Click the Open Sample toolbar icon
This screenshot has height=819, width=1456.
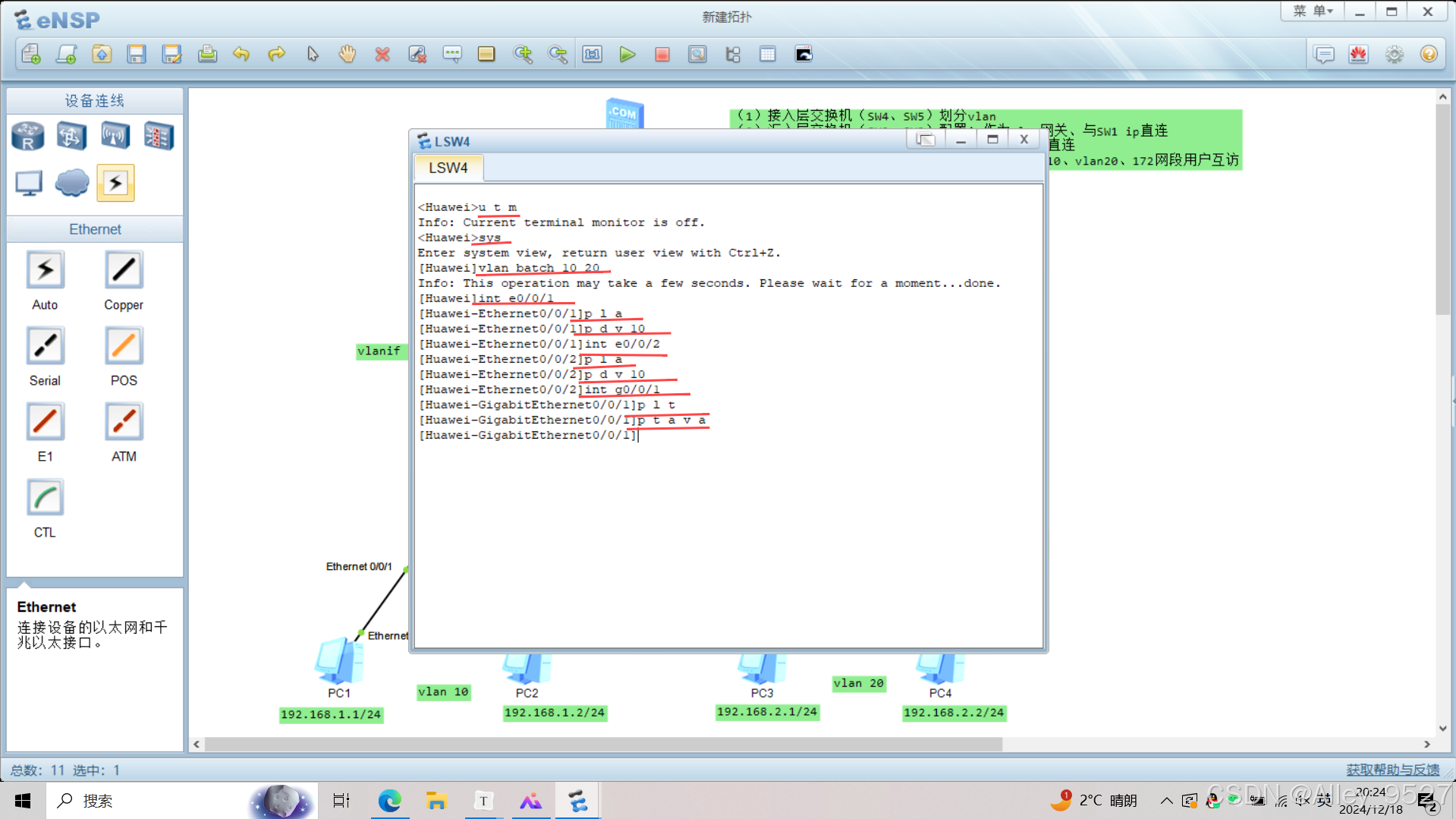pyautogui.click(x=67, y=54)
